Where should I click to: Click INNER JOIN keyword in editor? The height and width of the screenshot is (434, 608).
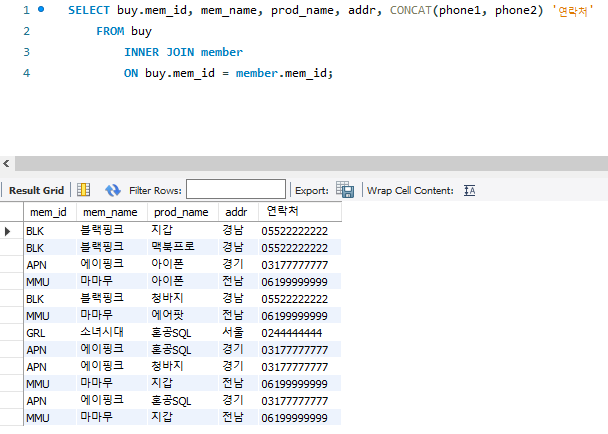pos(159,52)
